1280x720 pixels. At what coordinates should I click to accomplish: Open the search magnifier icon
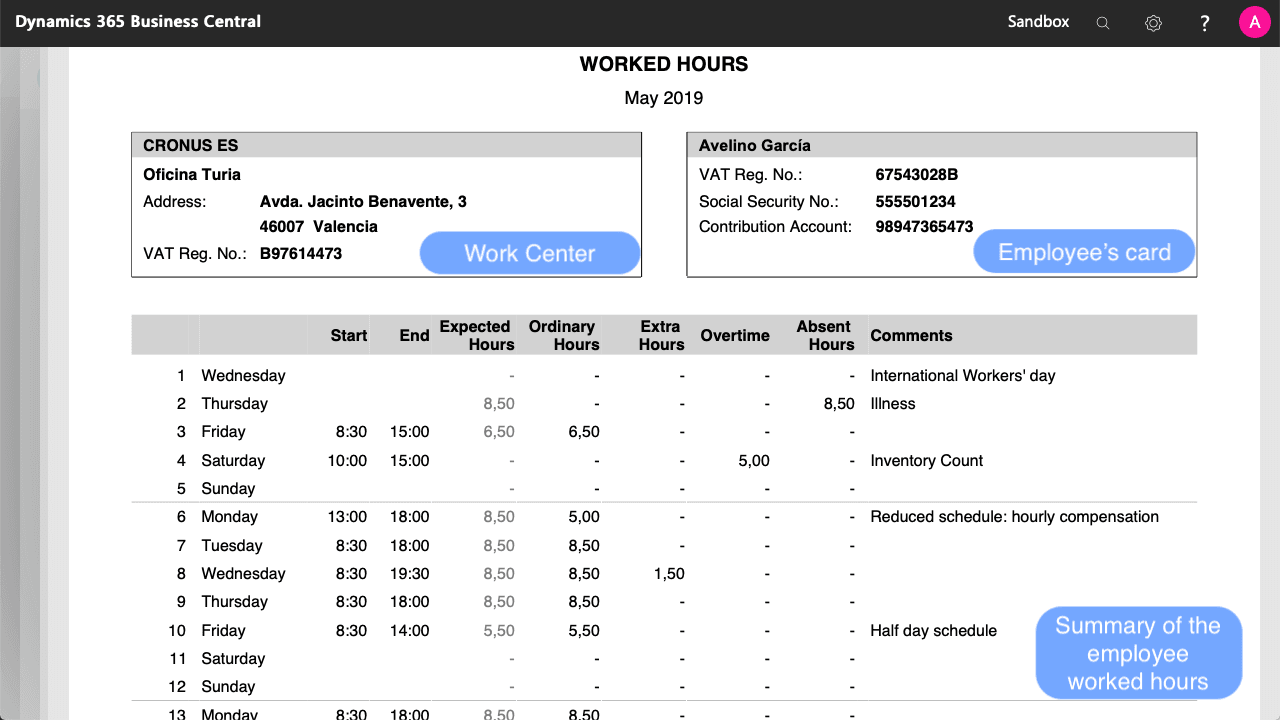coord(1103,23)
